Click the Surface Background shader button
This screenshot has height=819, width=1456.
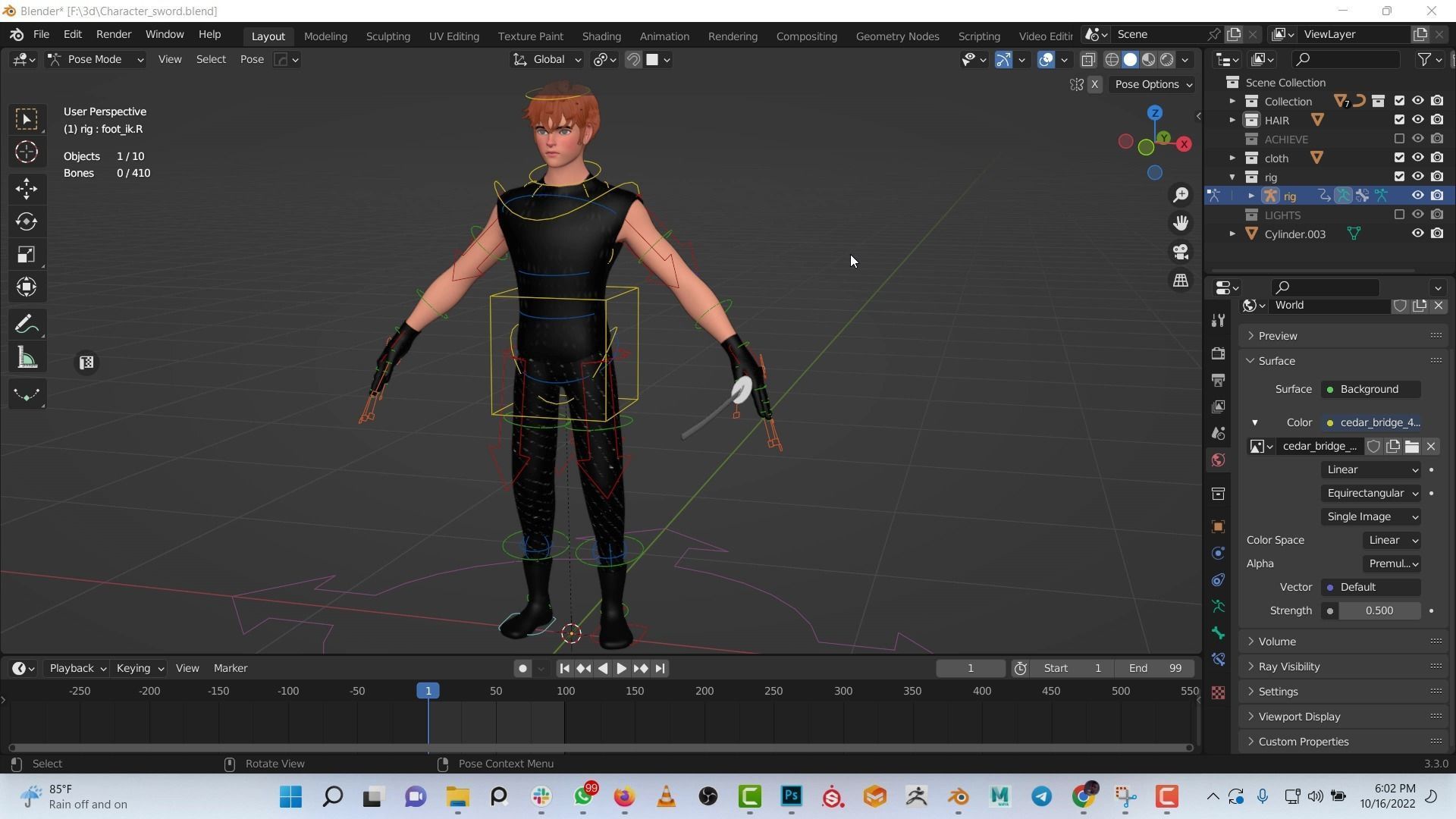click(1371, 390)
